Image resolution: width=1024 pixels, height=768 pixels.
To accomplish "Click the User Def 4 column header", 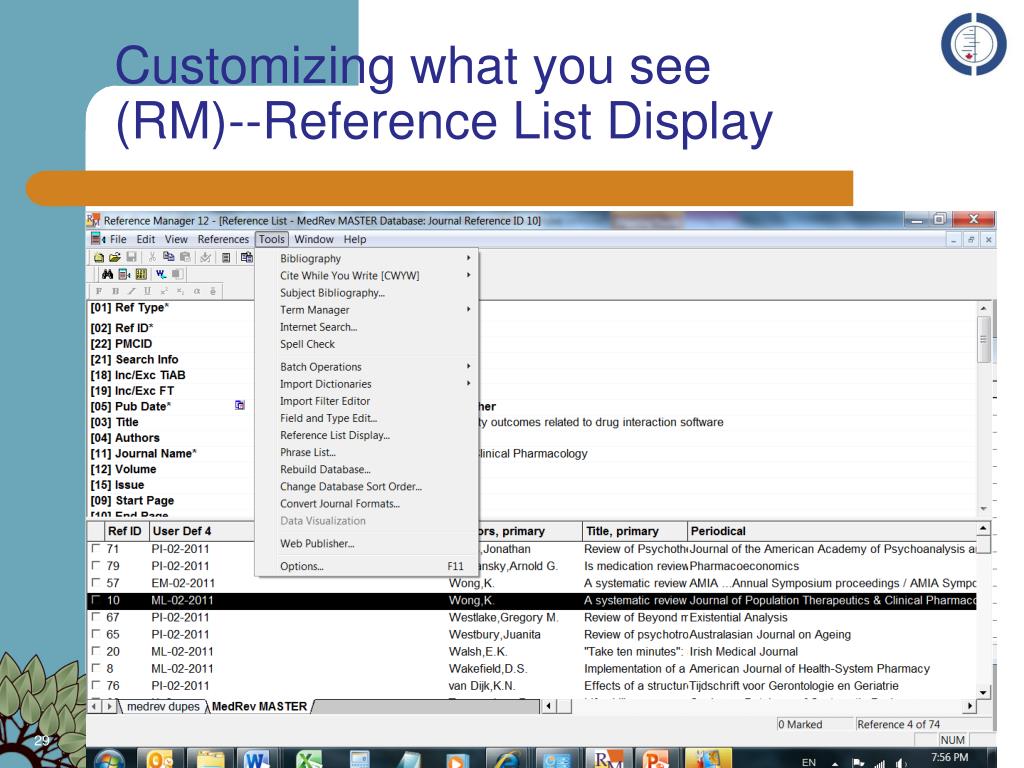I will [181, 531].
